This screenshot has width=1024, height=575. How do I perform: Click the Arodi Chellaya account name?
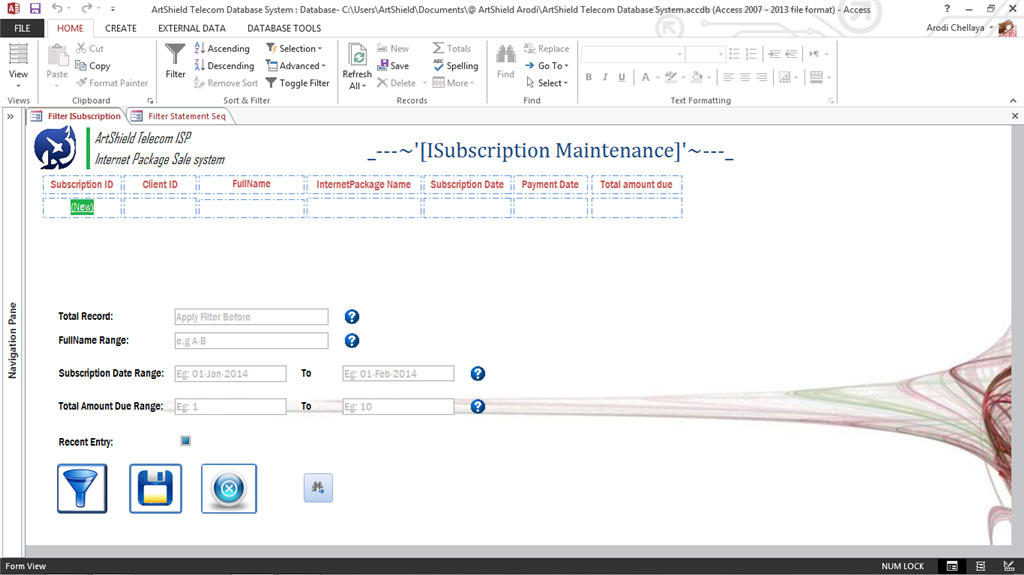pyautogui.click(x=955, y=27)
